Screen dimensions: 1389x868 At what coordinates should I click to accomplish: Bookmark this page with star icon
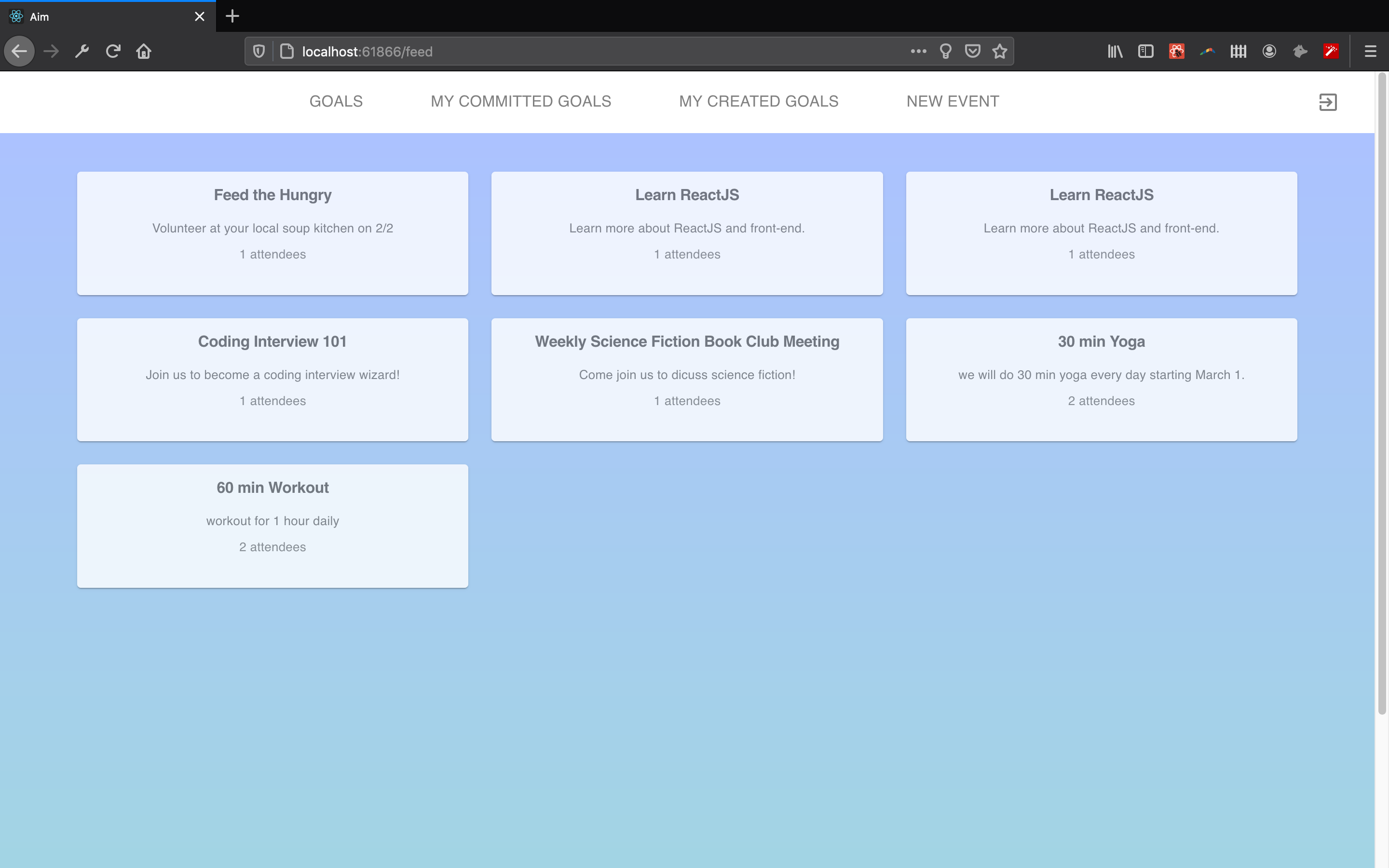[999, 52]
